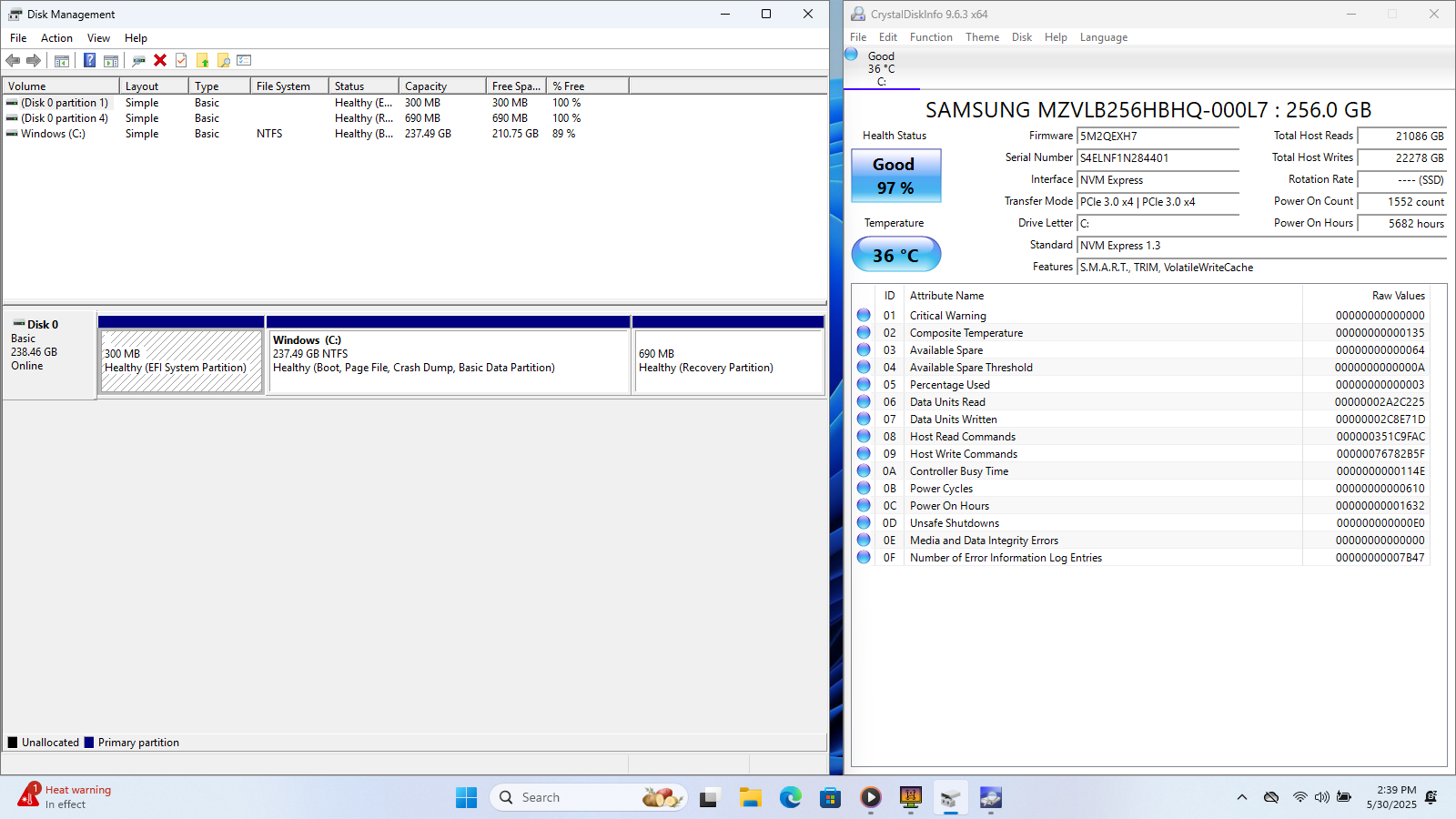Click the status circle beside Controller Busy Time
The height and width of the screenshot is (819, 1456).
point(864,470)
